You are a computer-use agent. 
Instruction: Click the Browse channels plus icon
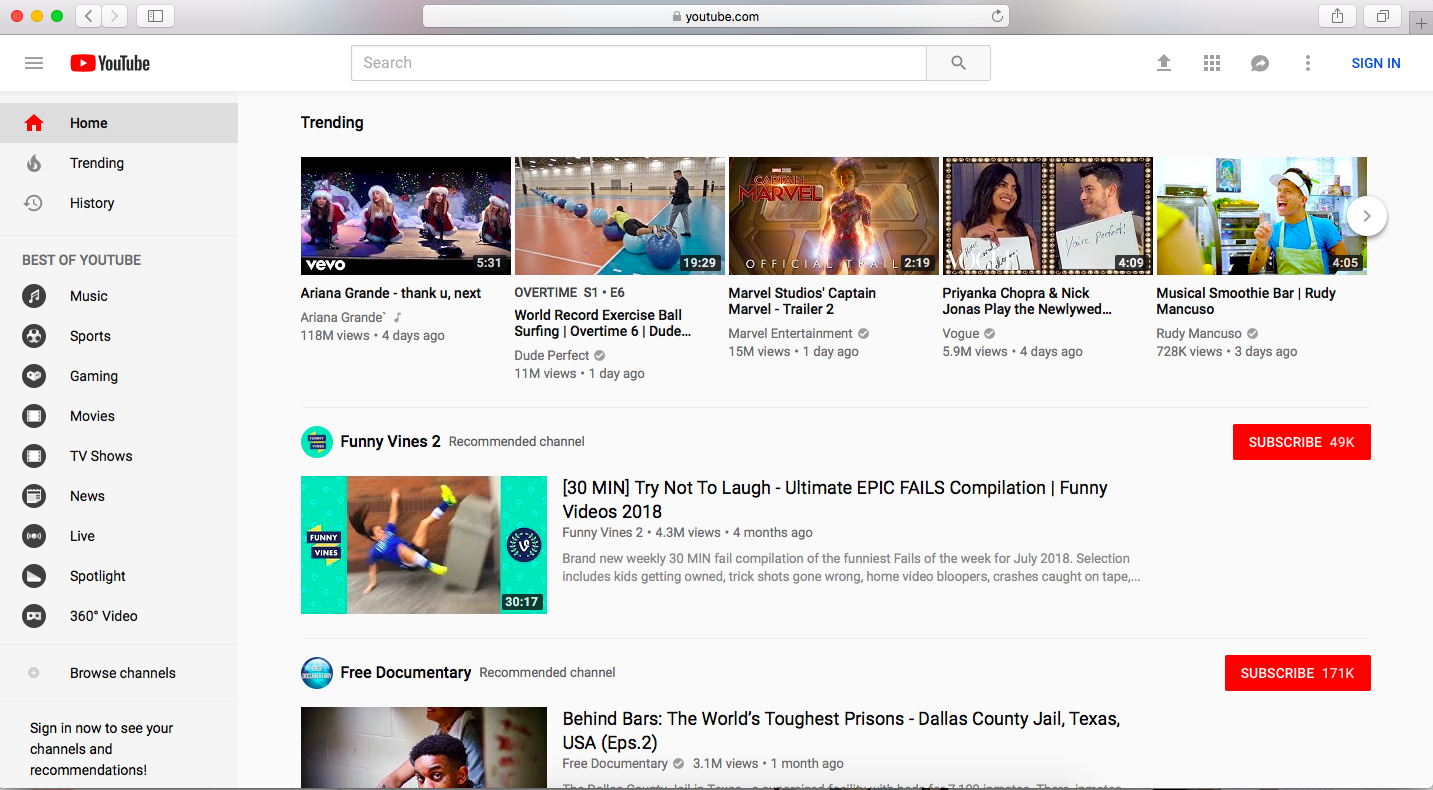(34, 673)
